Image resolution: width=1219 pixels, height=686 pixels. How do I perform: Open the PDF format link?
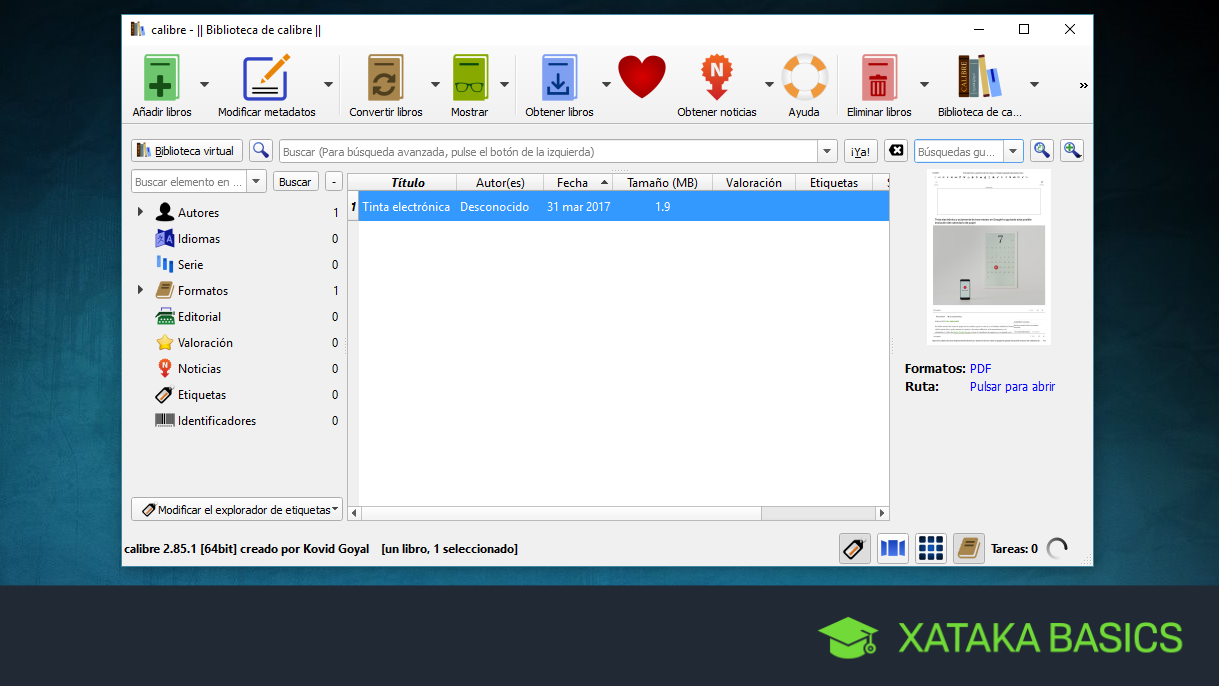pos(980,368)
